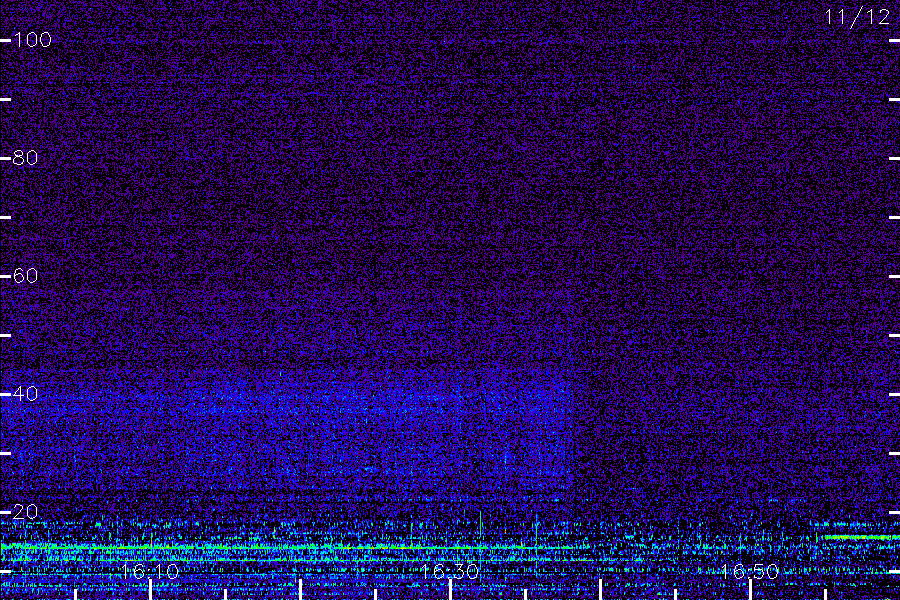The image size is (900, 600).
Task: Click the 16:30 time label
Action: (449, 571)
